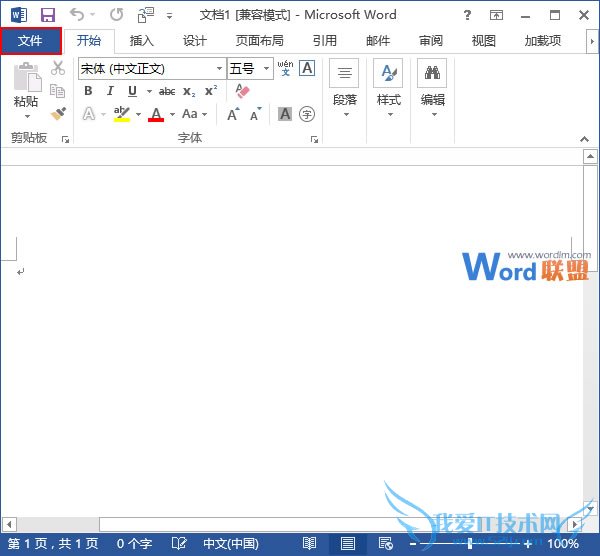
Task: Click the 中文(中国) language button
Action: (x=229, y=544)
